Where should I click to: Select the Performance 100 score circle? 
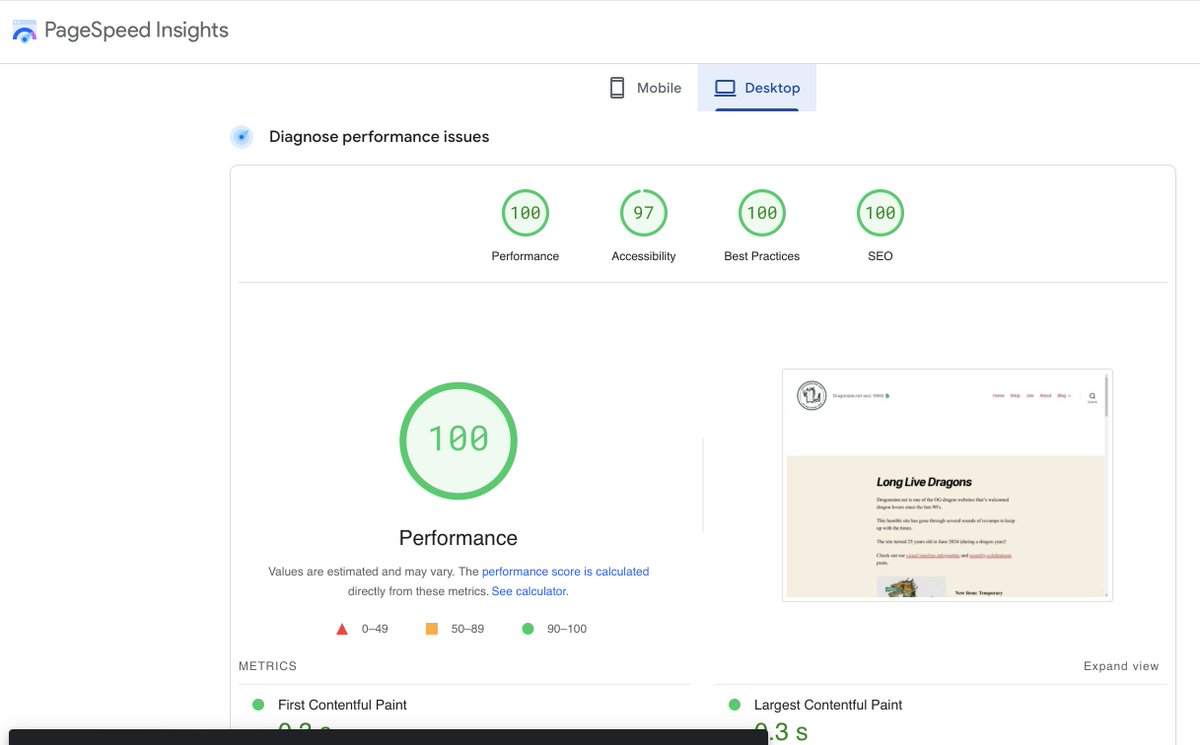point(525,212)
